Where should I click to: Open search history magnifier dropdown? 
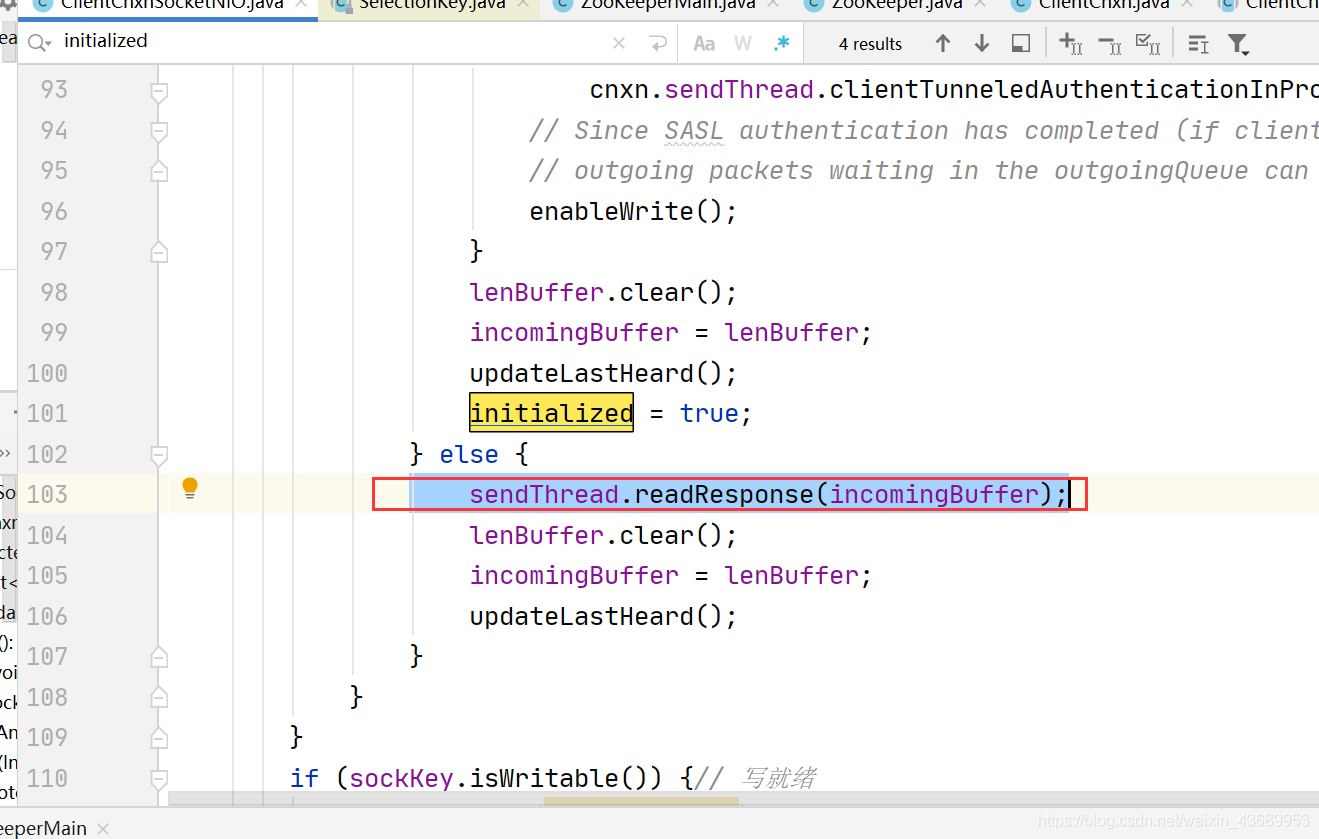(x=40, y=43)
